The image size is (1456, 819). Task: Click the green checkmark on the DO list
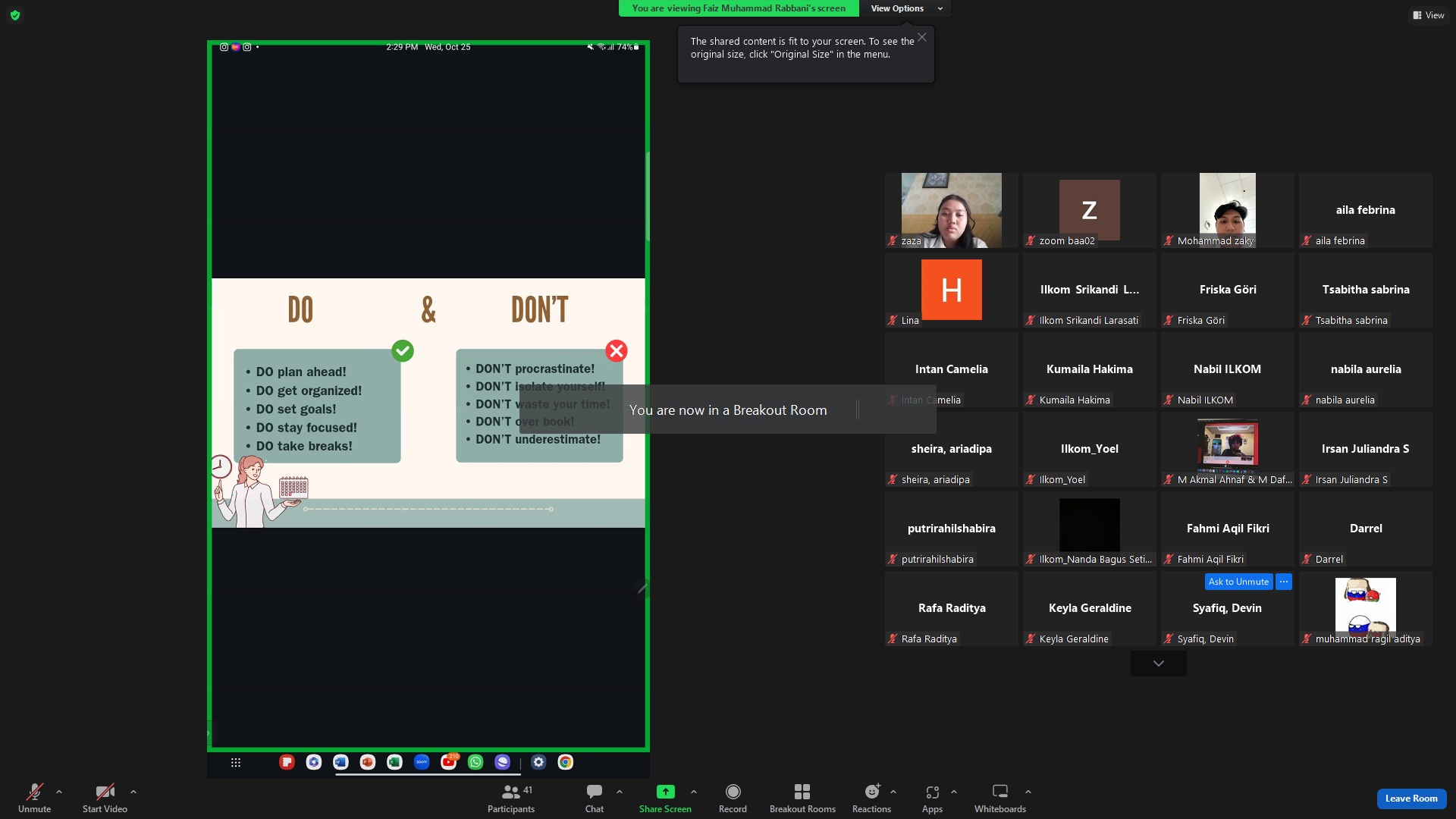[x=403, y=350]
